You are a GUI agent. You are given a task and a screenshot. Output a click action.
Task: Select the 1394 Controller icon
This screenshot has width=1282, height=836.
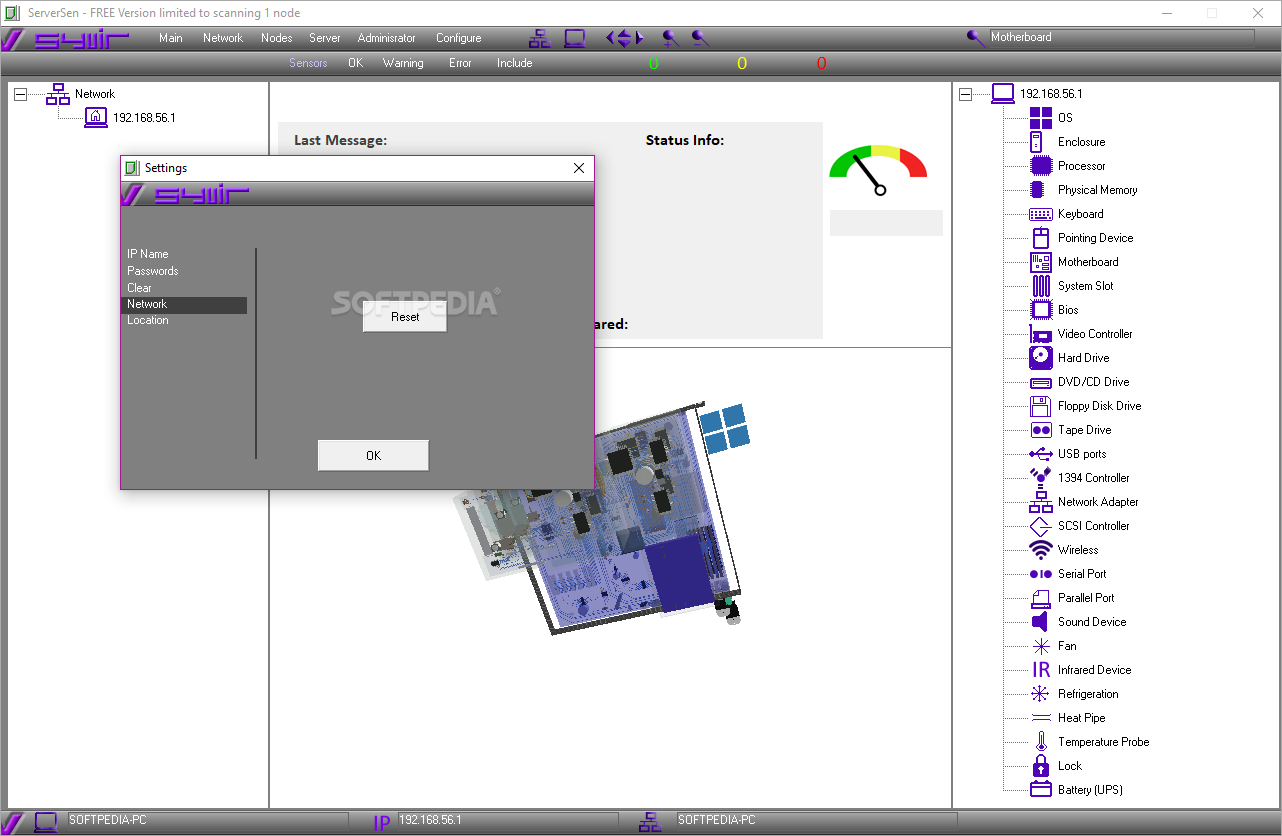(x=1041, y=478)
